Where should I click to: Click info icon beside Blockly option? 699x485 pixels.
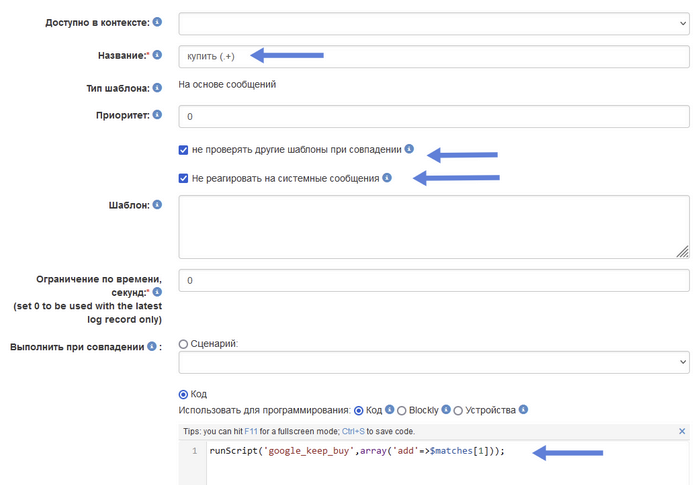pyautogui.click(x=446, y=409)
